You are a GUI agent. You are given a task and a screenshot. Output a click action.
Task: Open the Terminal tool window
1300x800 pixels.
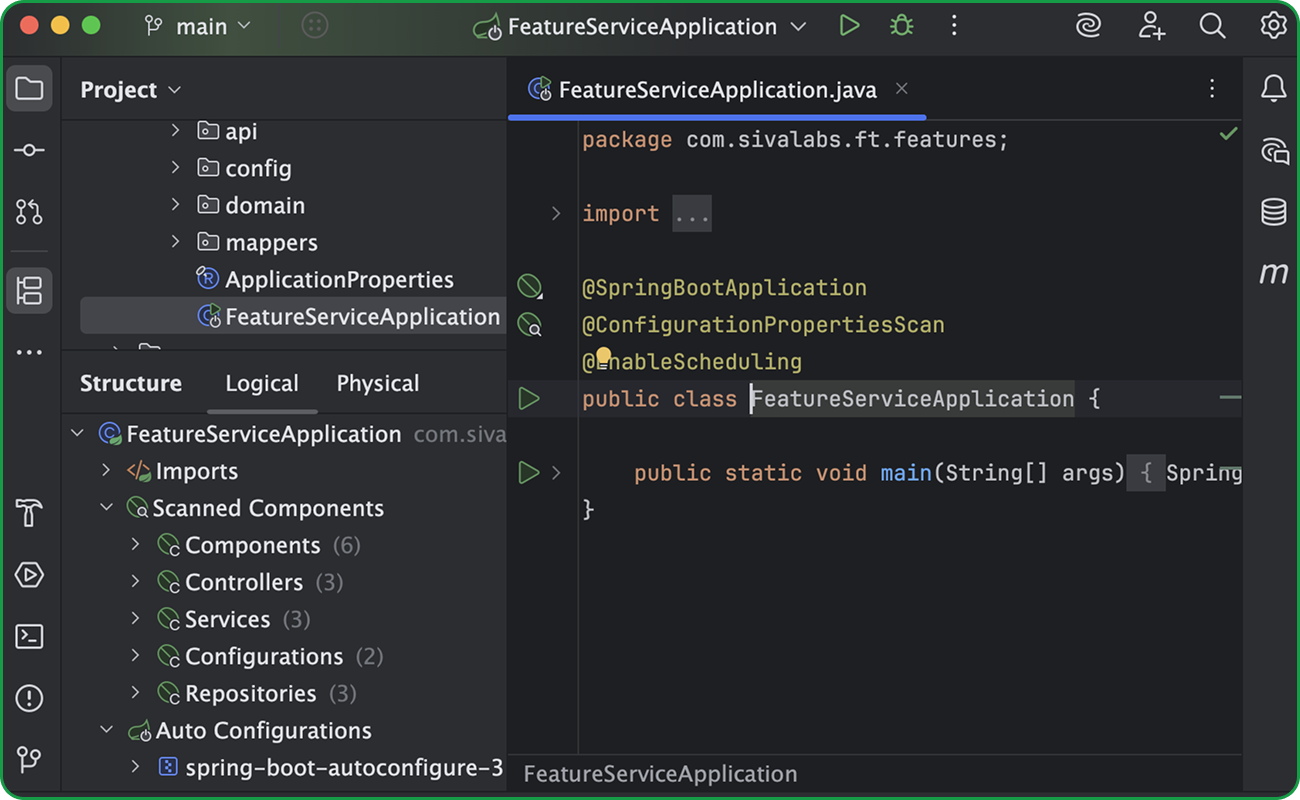point(29,636)
